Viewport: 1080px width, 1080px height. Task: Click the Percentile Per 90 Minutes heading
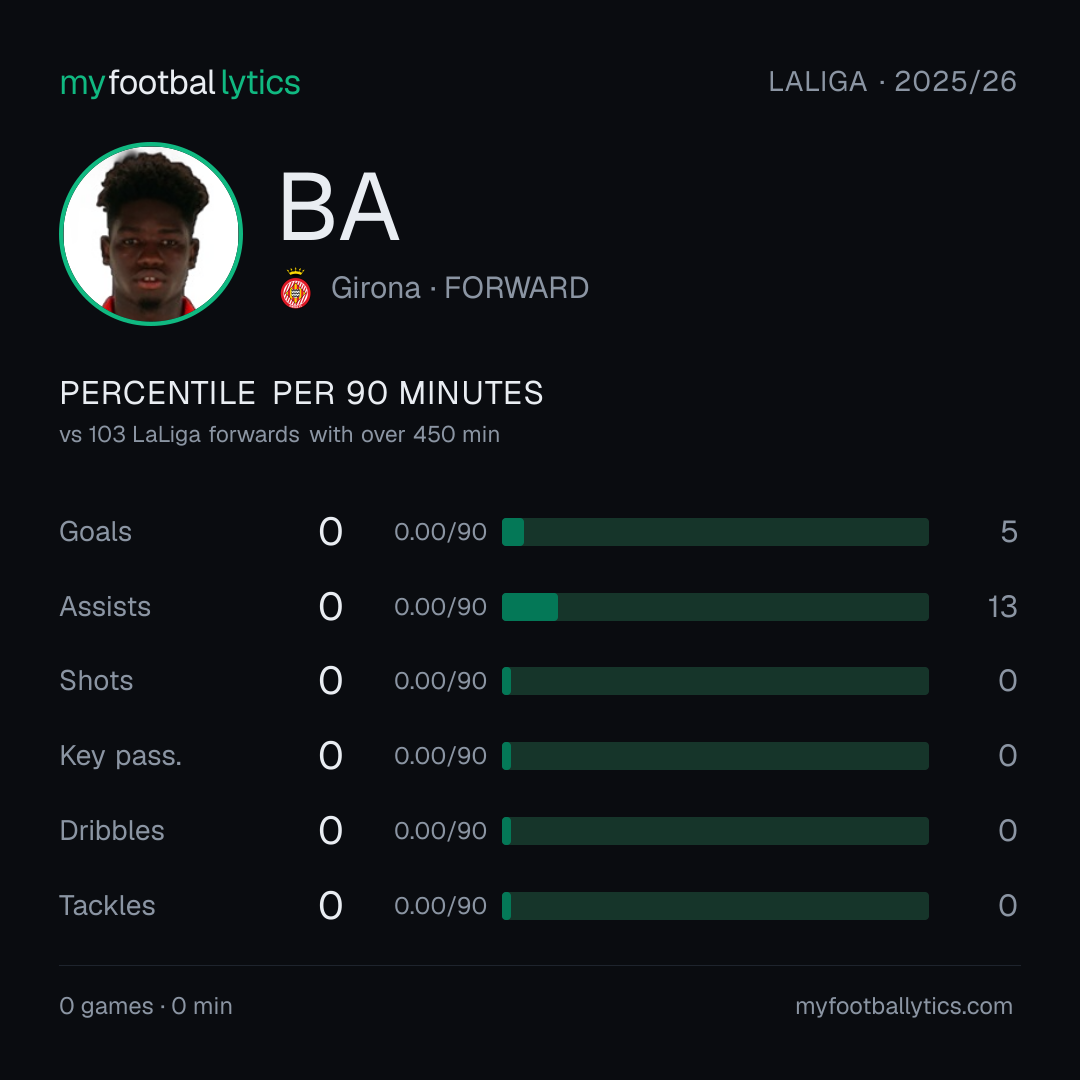[x=301, y=393]
